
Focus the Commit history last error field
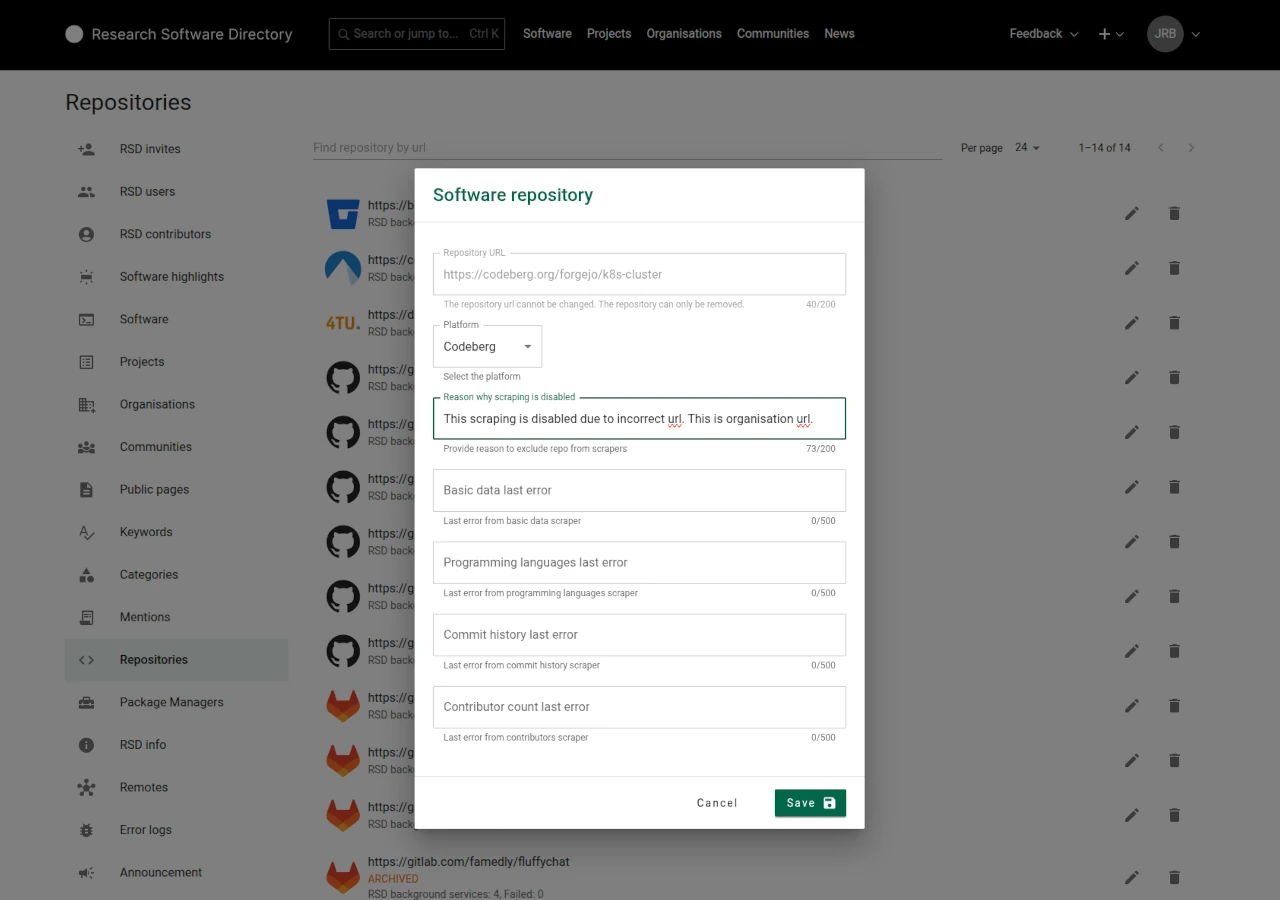639,635
